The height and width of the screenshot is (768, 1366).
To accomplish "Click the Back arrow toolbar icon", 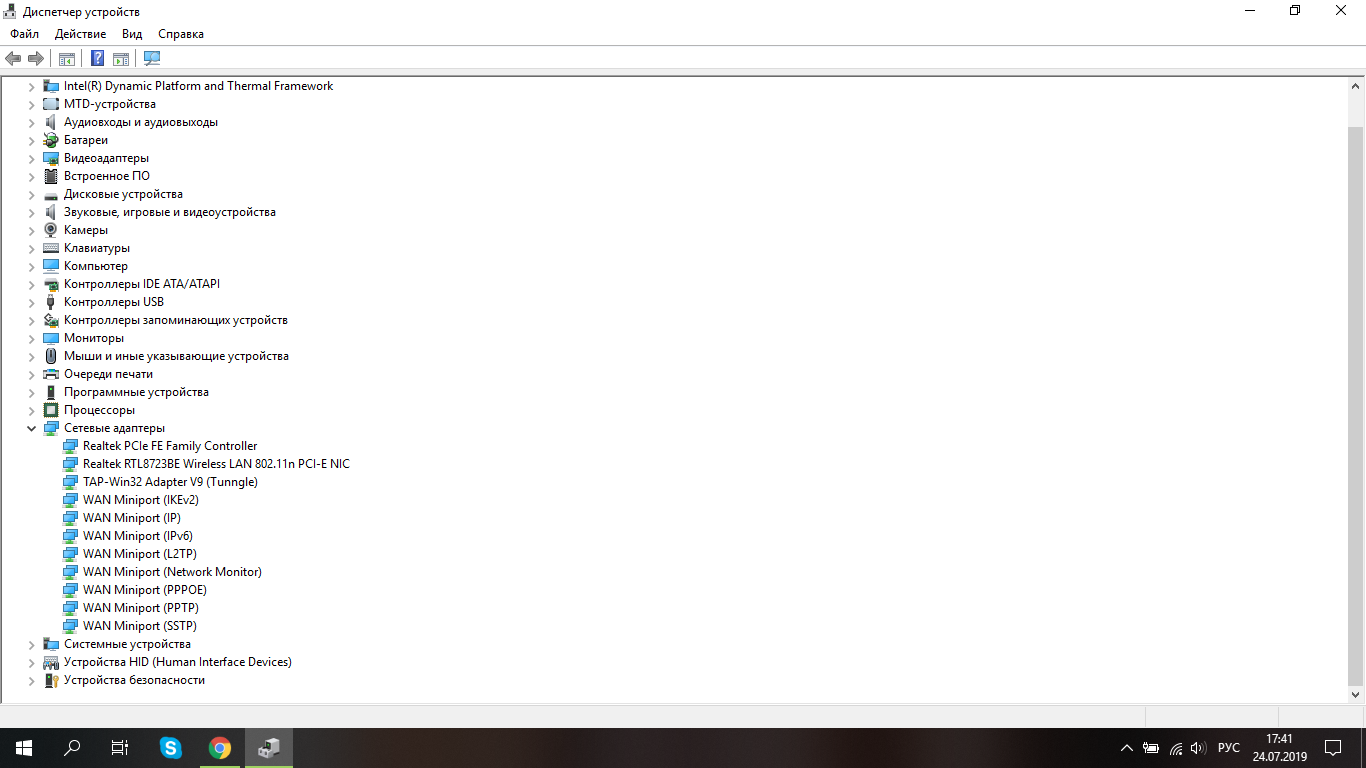I will (13, 59).
